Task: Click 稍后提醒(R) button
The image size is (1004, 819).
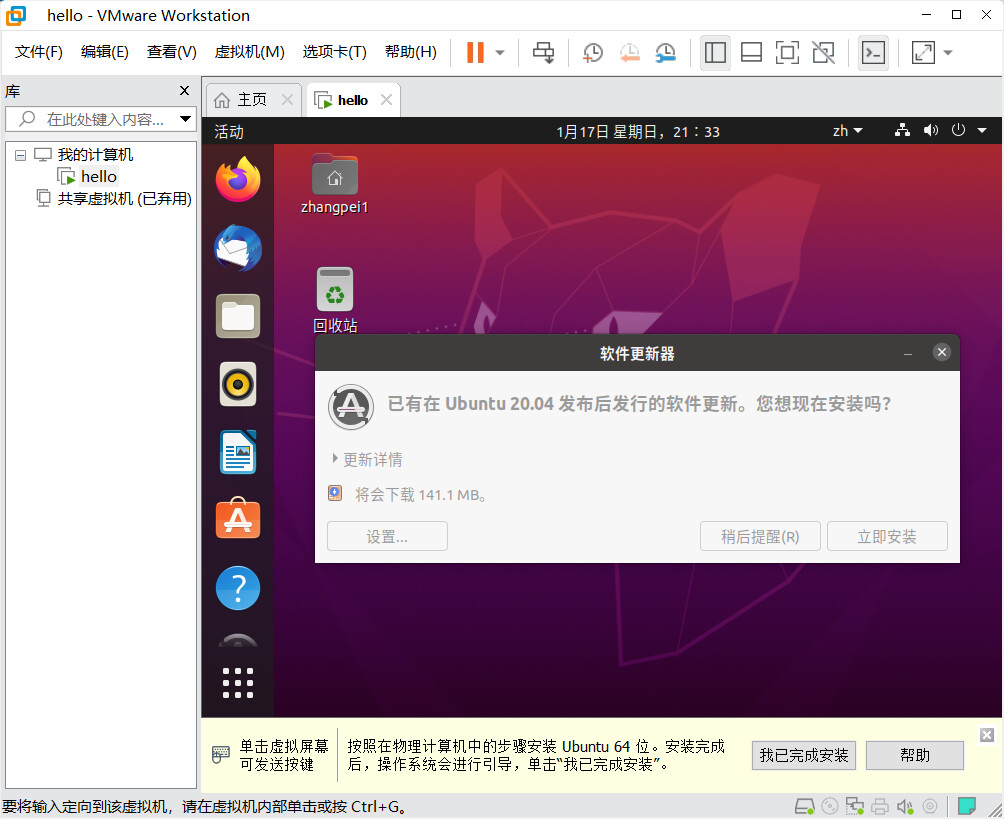Action: click(x=760, y=536)
